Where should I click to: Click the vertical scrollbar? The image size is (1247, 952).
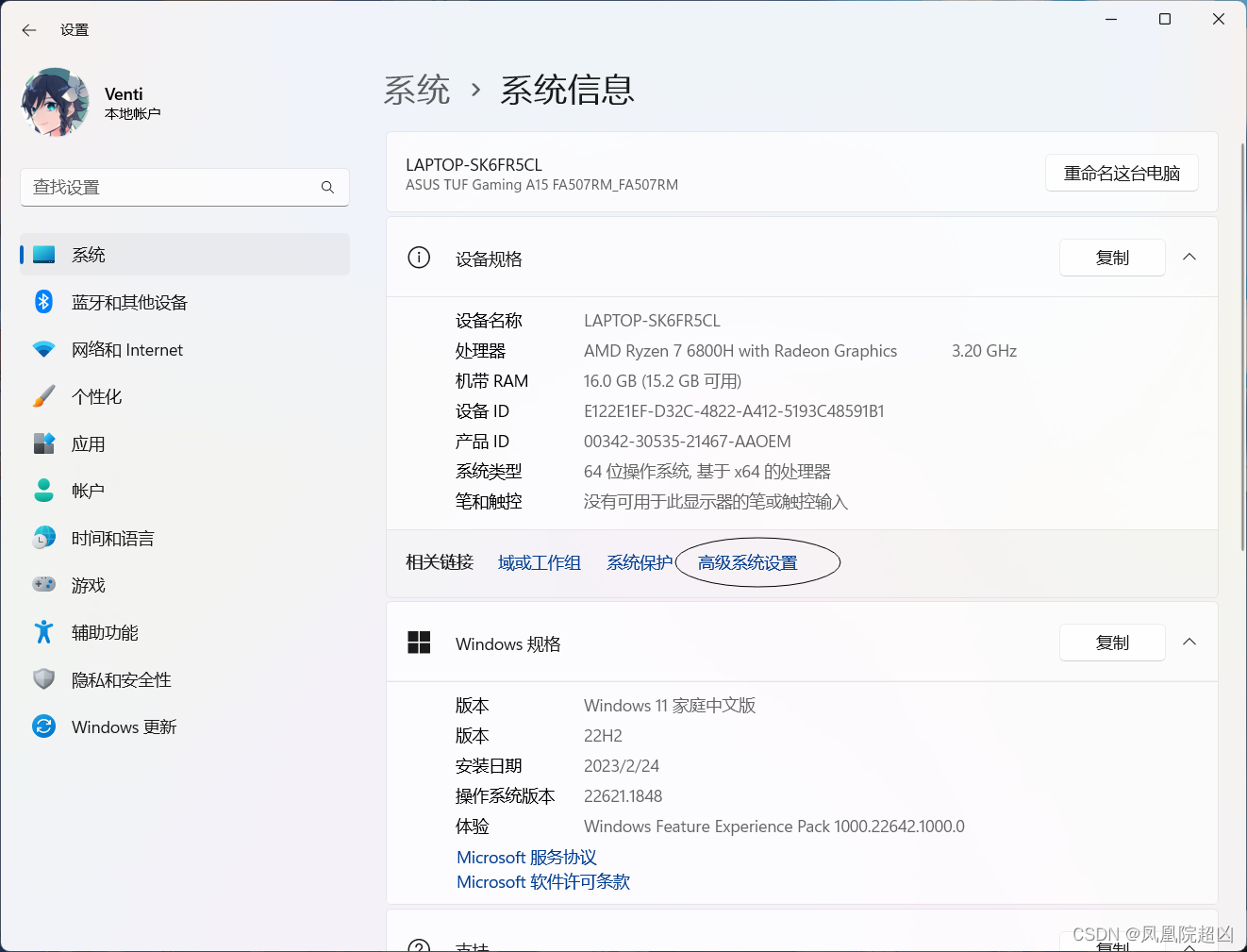[1242, 346]
